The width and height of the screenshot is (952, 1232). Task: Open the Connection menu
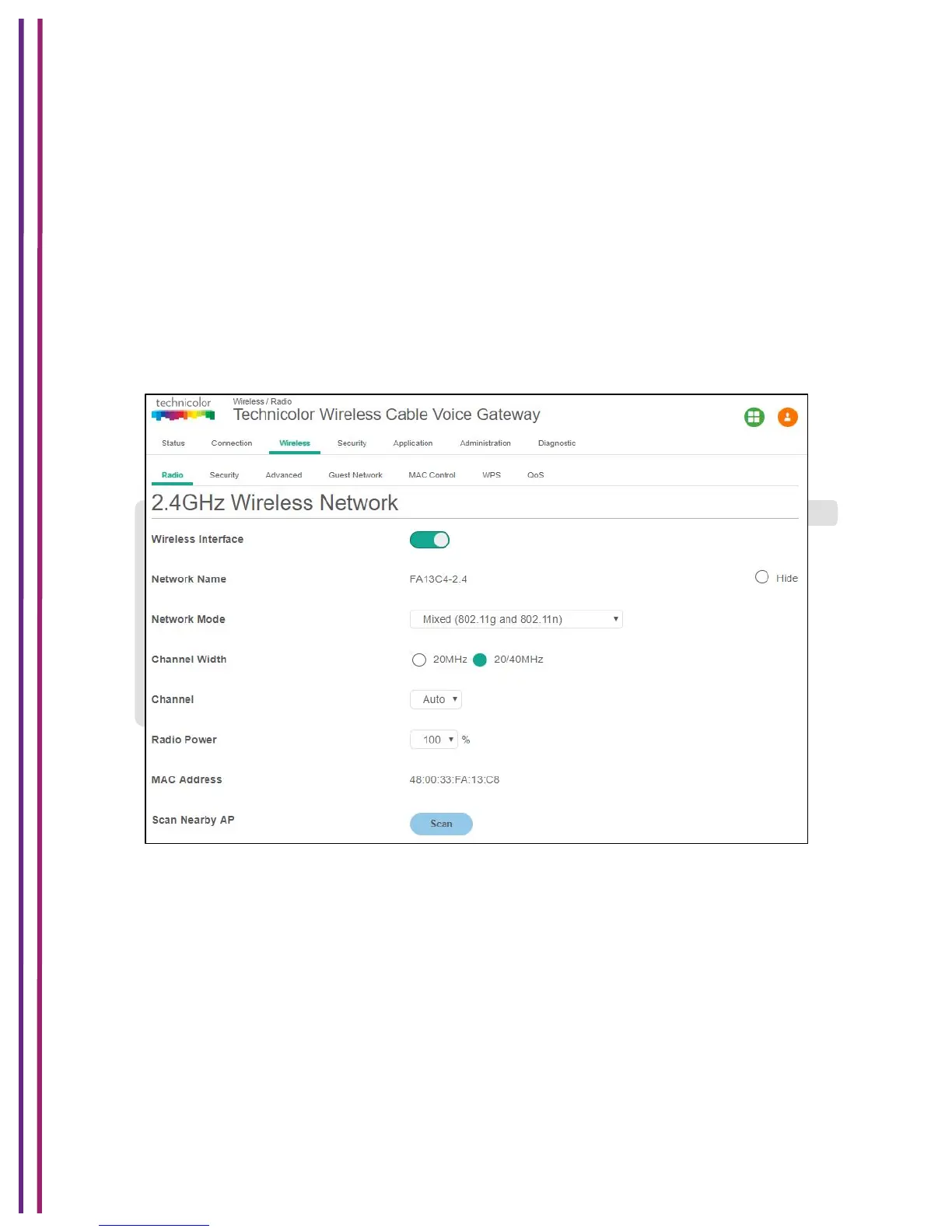(232, 443)
